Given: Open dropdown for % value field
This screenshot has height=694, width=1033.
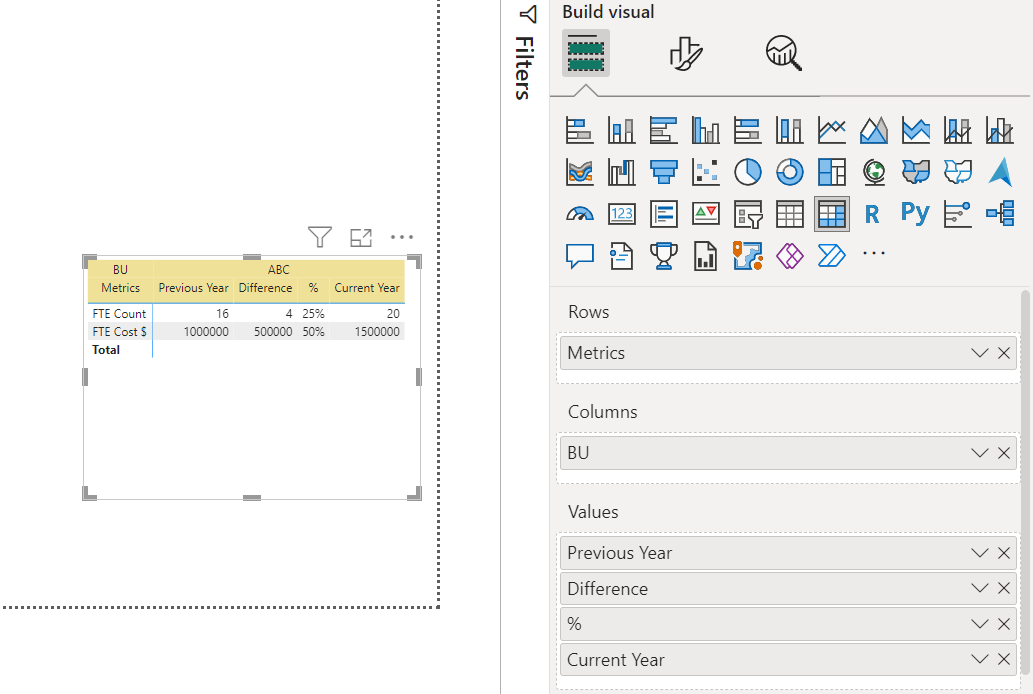Looking at the screenshot, I should (x=980, y=623).
